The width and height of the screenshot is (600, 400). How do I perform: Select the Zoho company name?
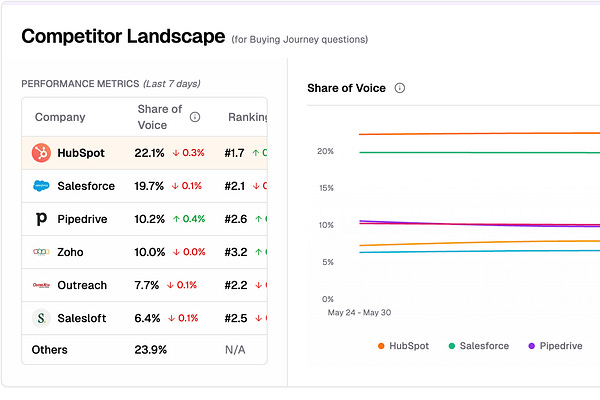click(x=70, y=252)
